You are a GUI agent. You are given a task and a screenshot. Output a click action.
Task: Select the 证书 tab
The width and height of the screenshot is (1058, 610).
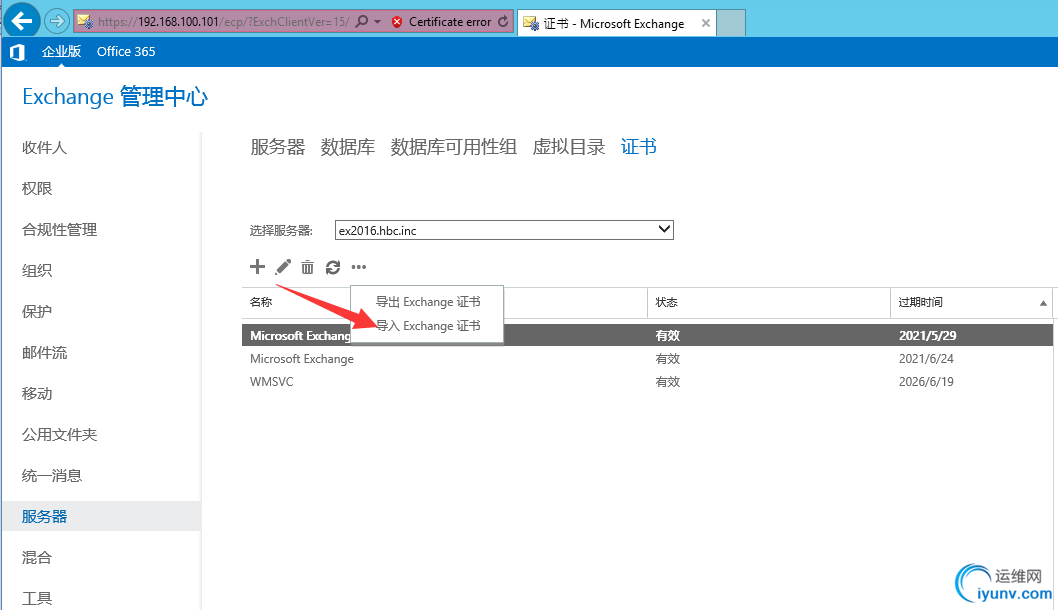[x=638, y=146]
